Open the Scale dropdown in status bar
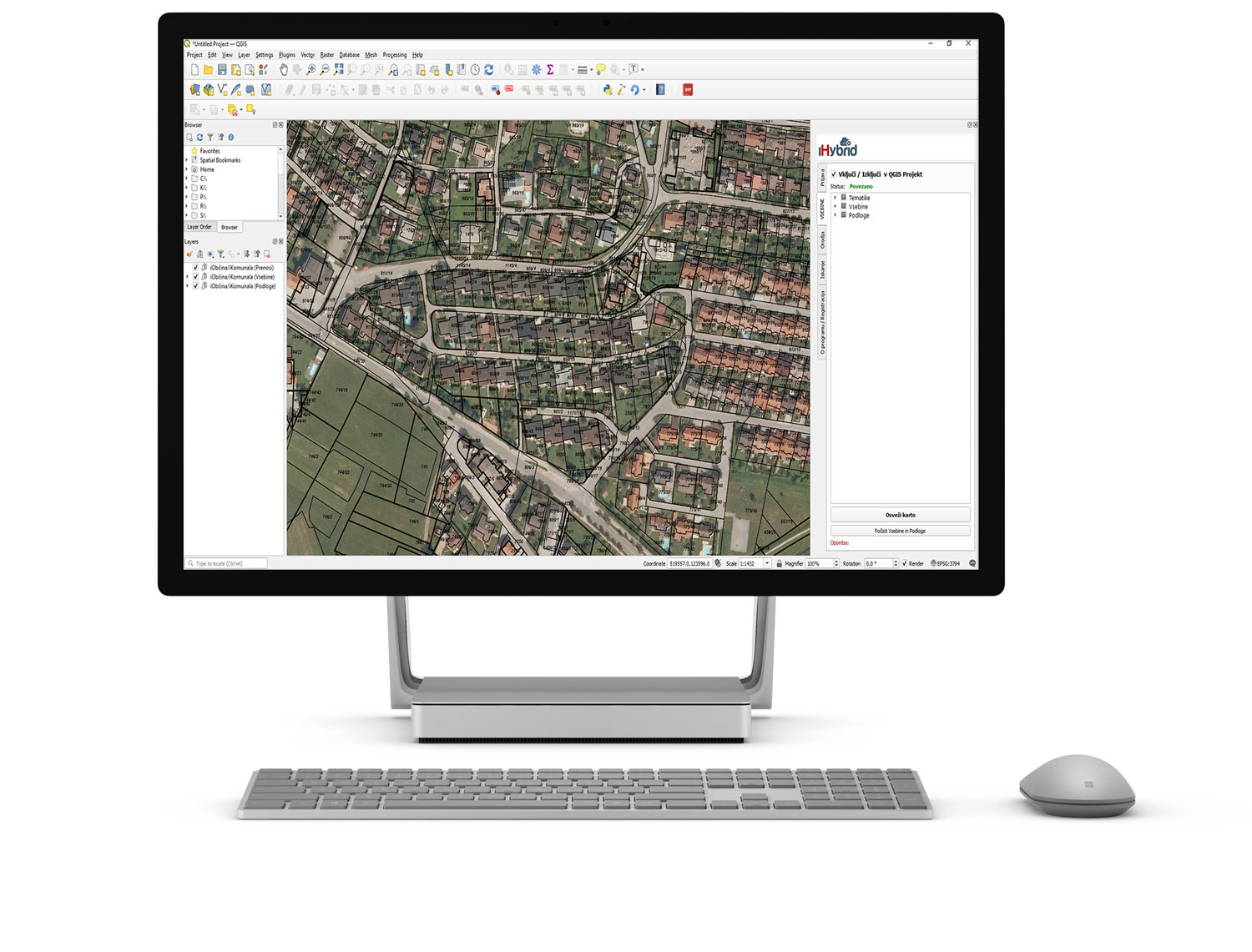The height and width of the screenshot is (952, 1252). [x=767, y=564]
